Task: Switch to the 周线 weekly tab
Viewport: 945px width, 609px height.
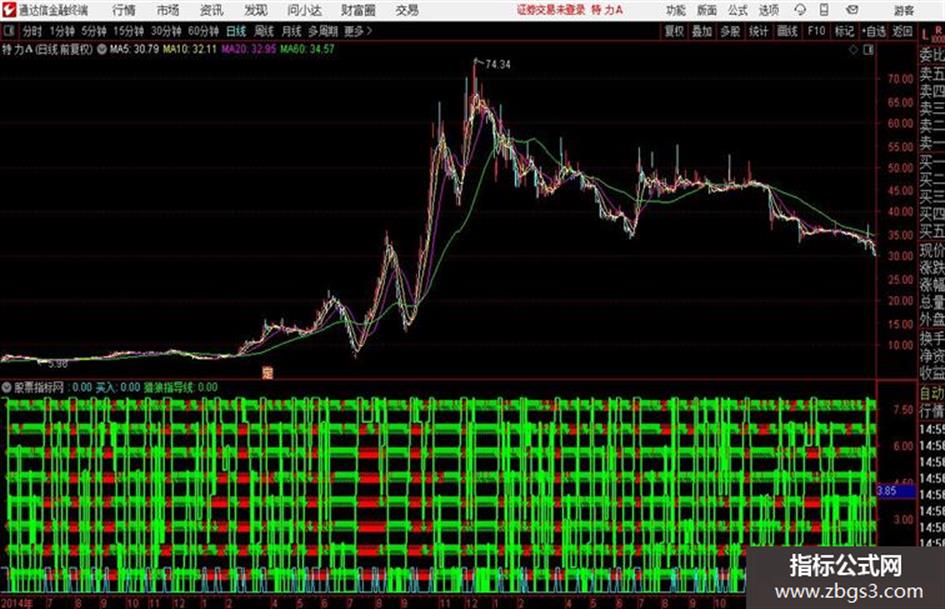Action: [x=264, y=31]
